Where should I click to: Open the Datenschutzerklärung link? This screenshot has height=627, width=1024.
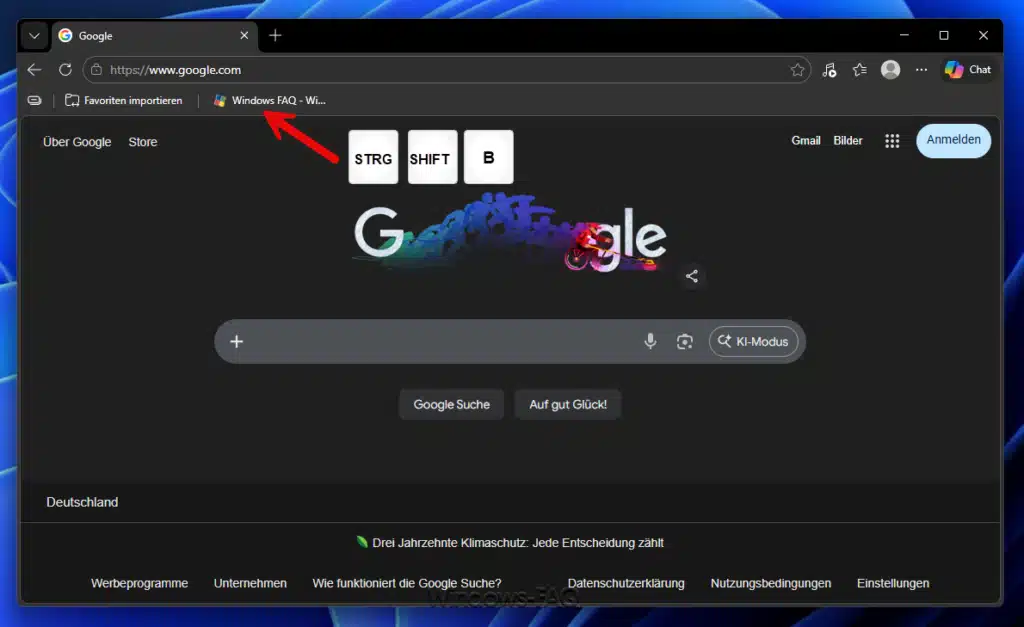click(625, 583)
